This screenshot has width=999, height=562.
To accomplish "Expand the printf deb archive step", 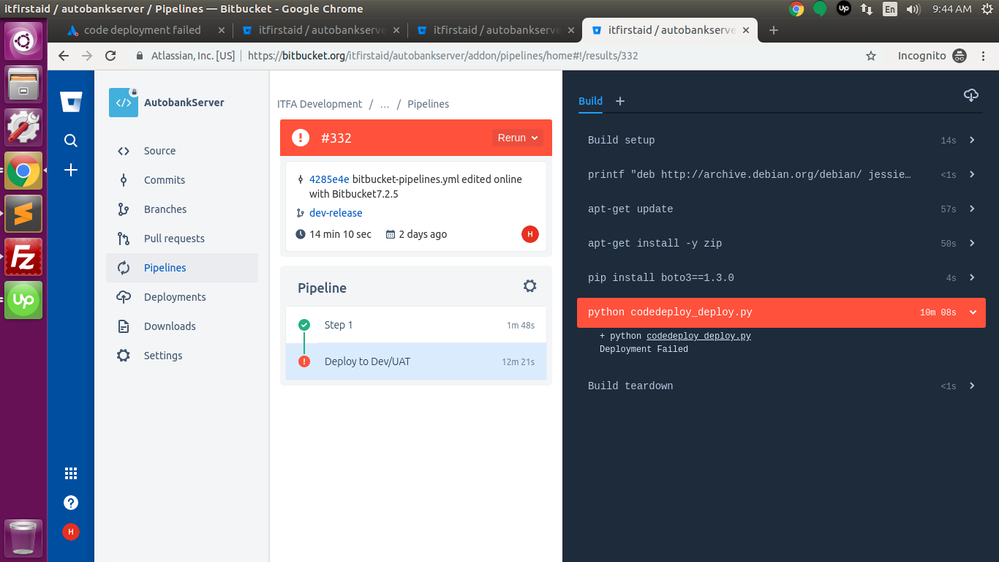I will coord(781,175).
